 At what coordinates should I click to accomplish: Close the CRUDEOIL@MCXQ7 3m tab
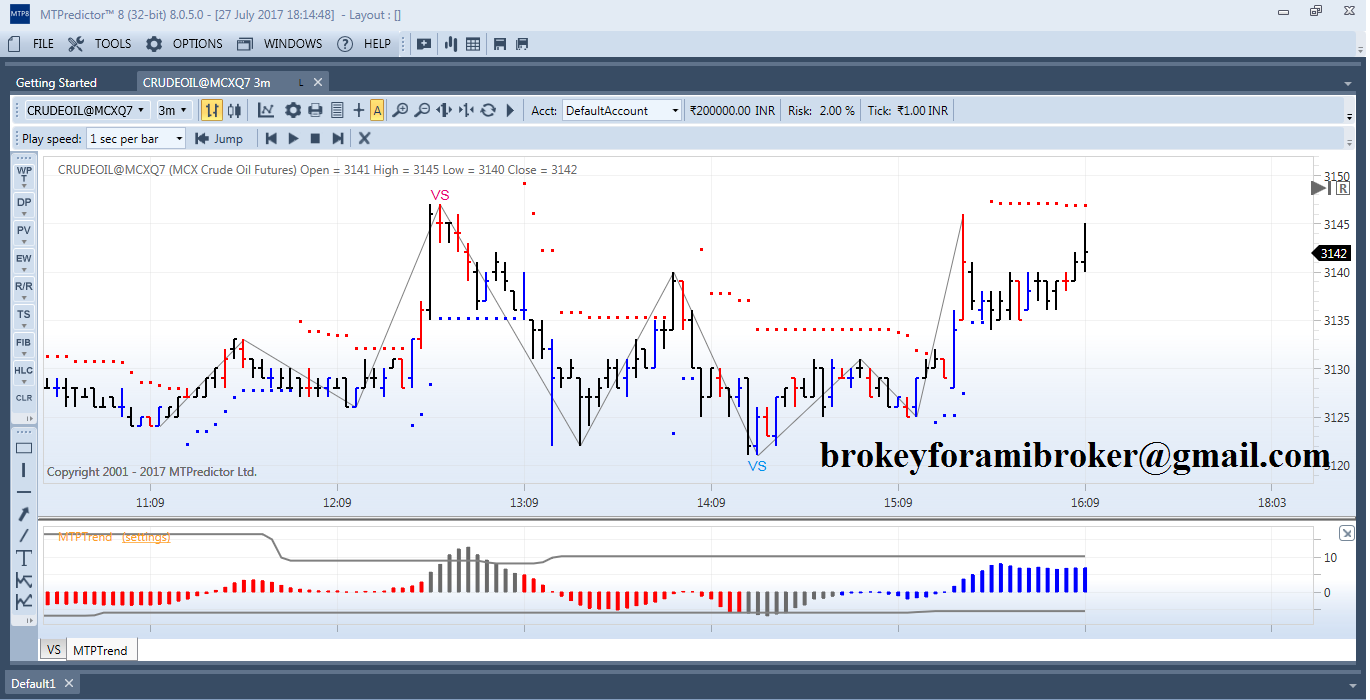coord(318,83)
